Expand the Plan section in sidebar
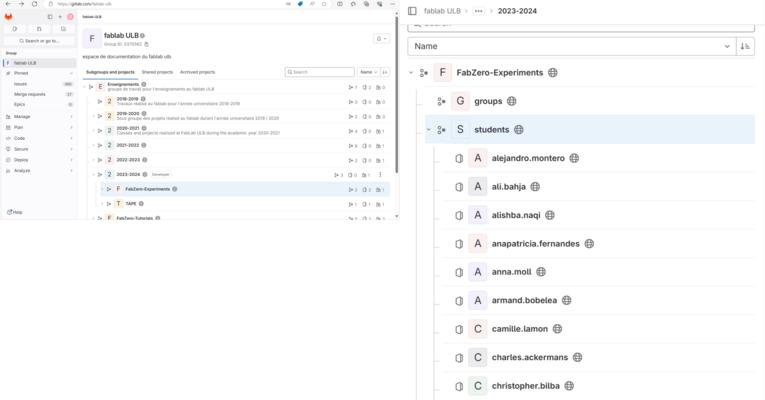 (39, 127)
